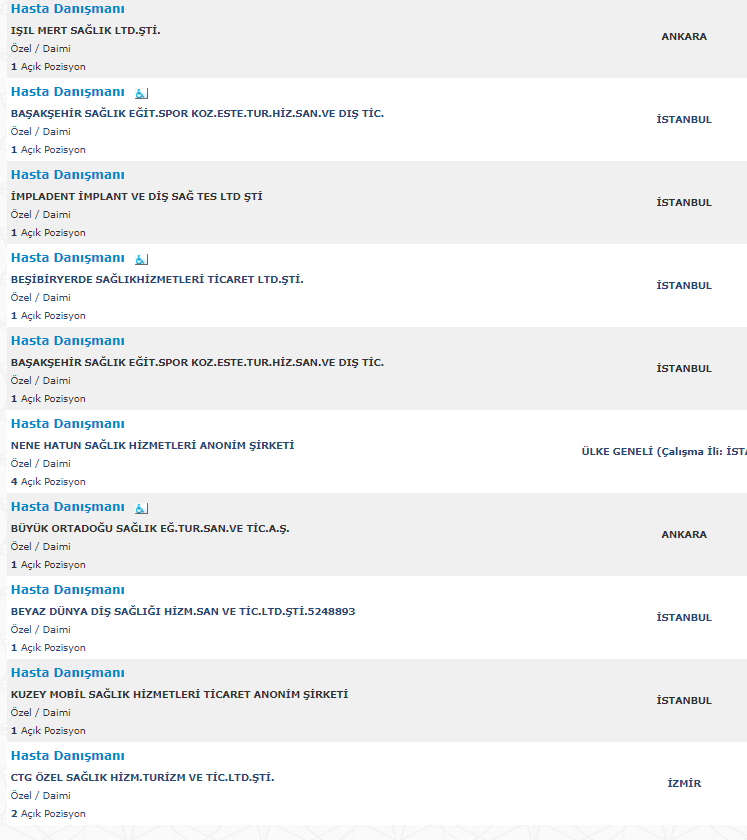Click the İZMİR location of CTG listing

point(684,783)
